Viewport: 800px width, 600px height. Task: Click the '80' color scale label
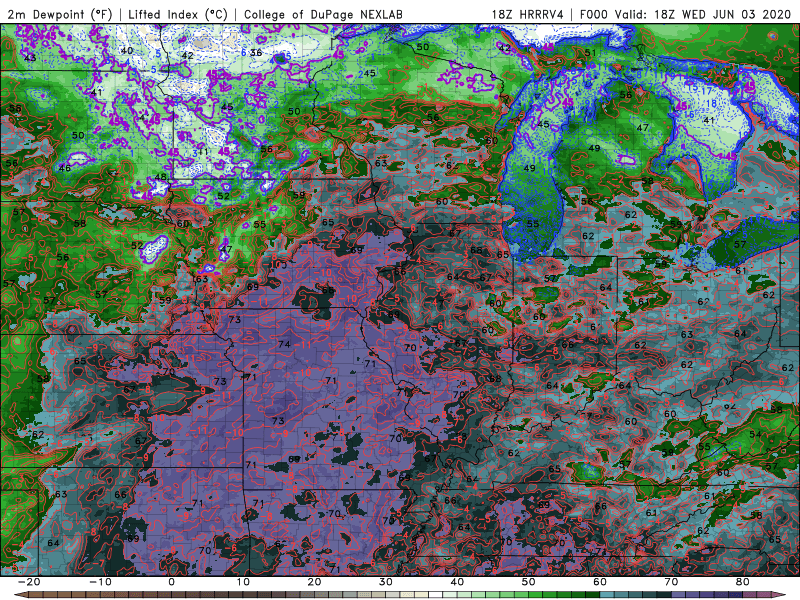coord(743,582)
